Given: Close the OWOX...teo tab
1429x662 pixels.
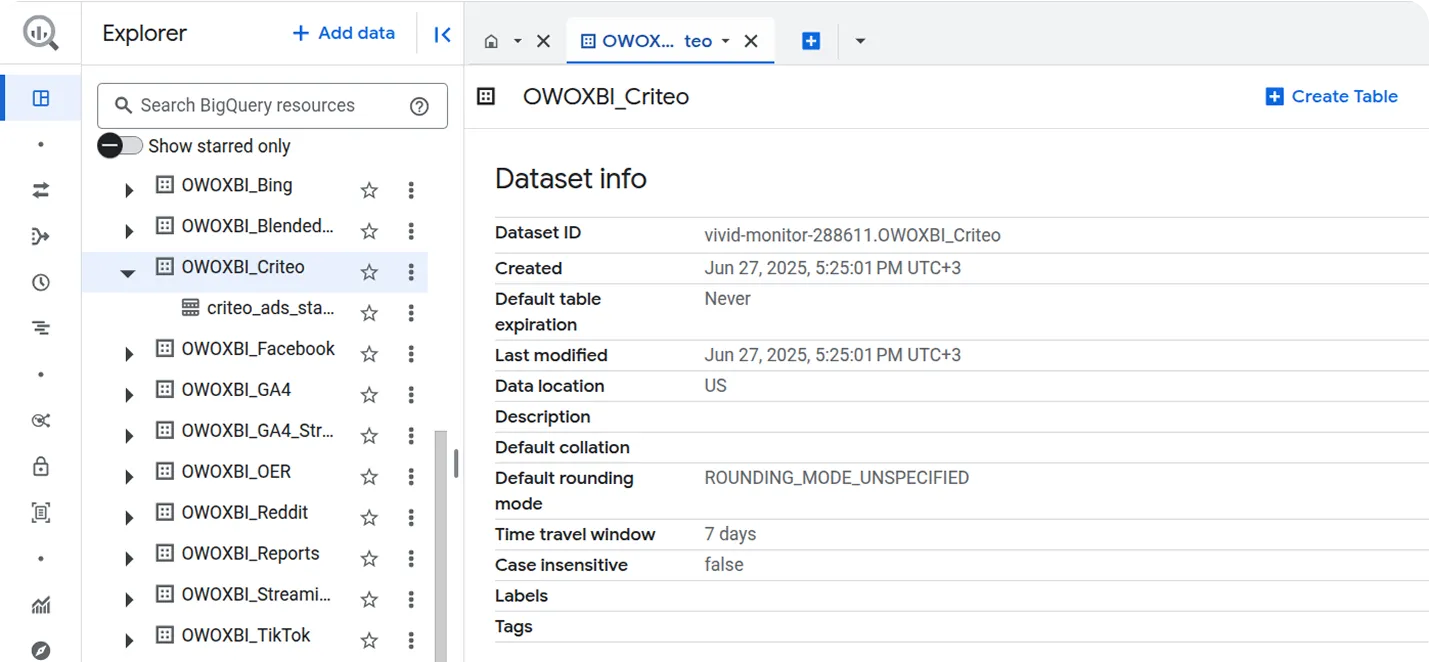Looking at the screenshot, I should tap(751, 41).
